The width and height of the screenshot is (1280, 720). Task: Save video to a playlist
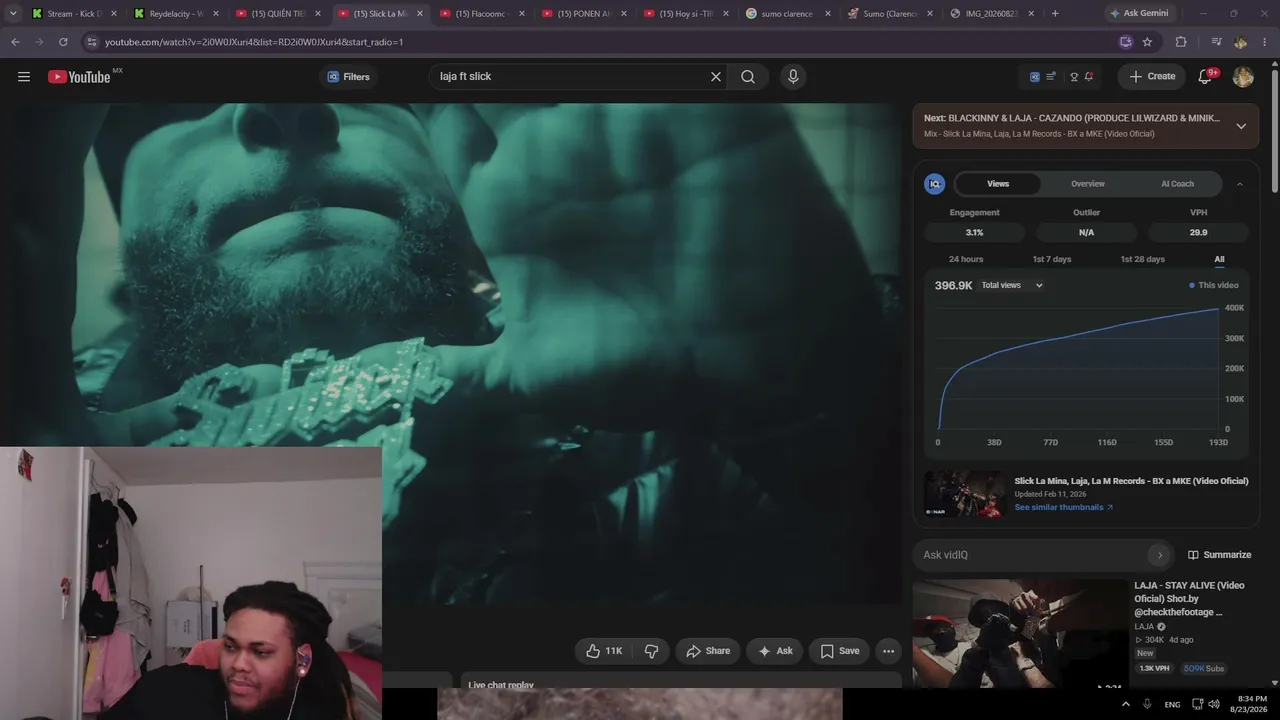tap(839, 651)
